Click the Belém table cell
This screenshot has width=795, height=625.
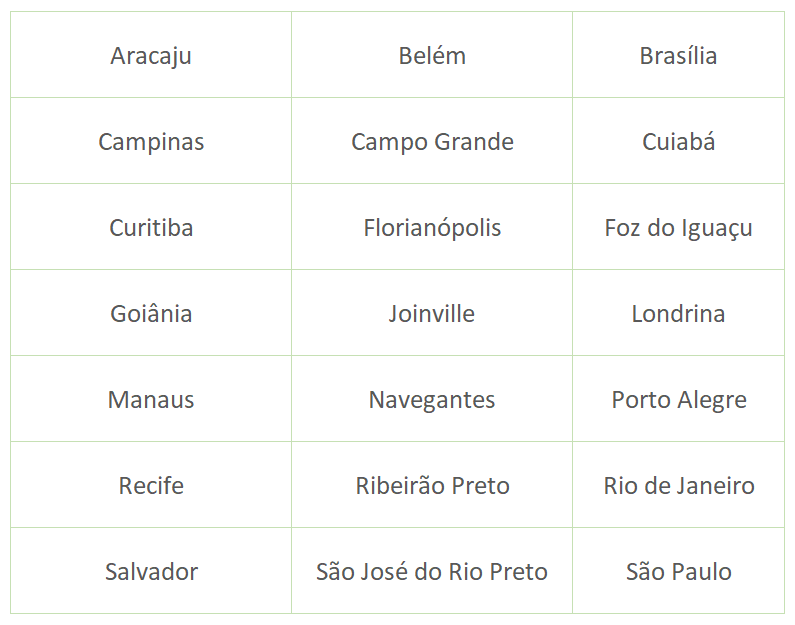click(x=432, y=55)
